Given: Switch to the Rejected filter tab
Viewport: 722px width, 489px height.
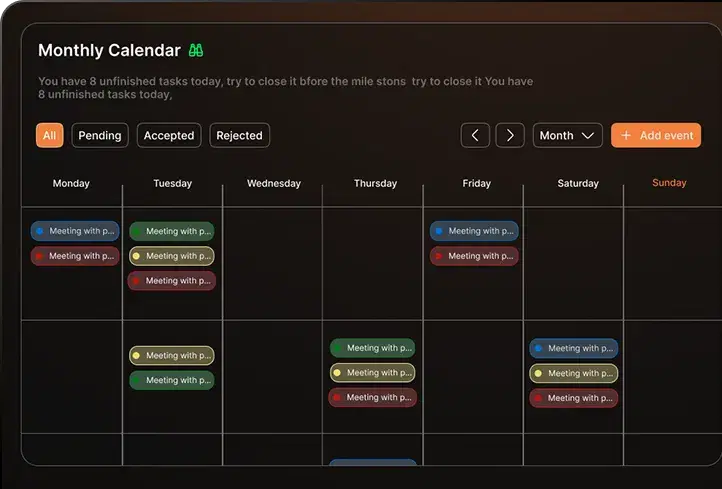Looking at the screenshot, I should 239,135.
